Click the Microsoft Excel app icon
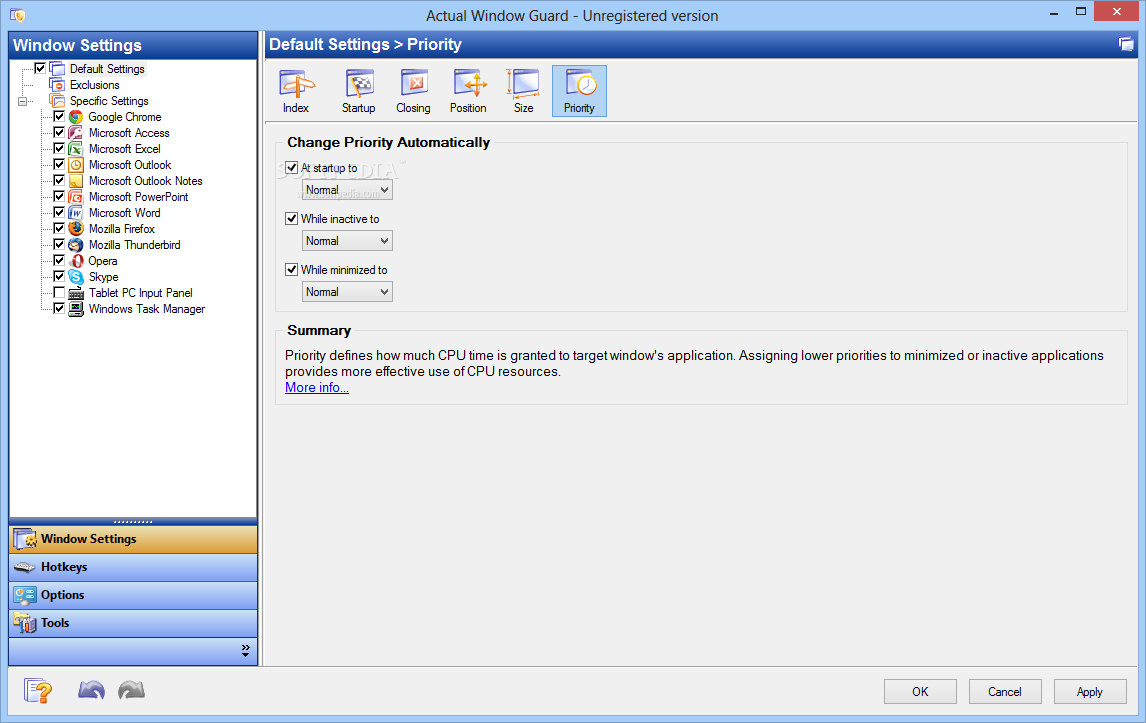 pyautogui.click(x=76, y=149)
